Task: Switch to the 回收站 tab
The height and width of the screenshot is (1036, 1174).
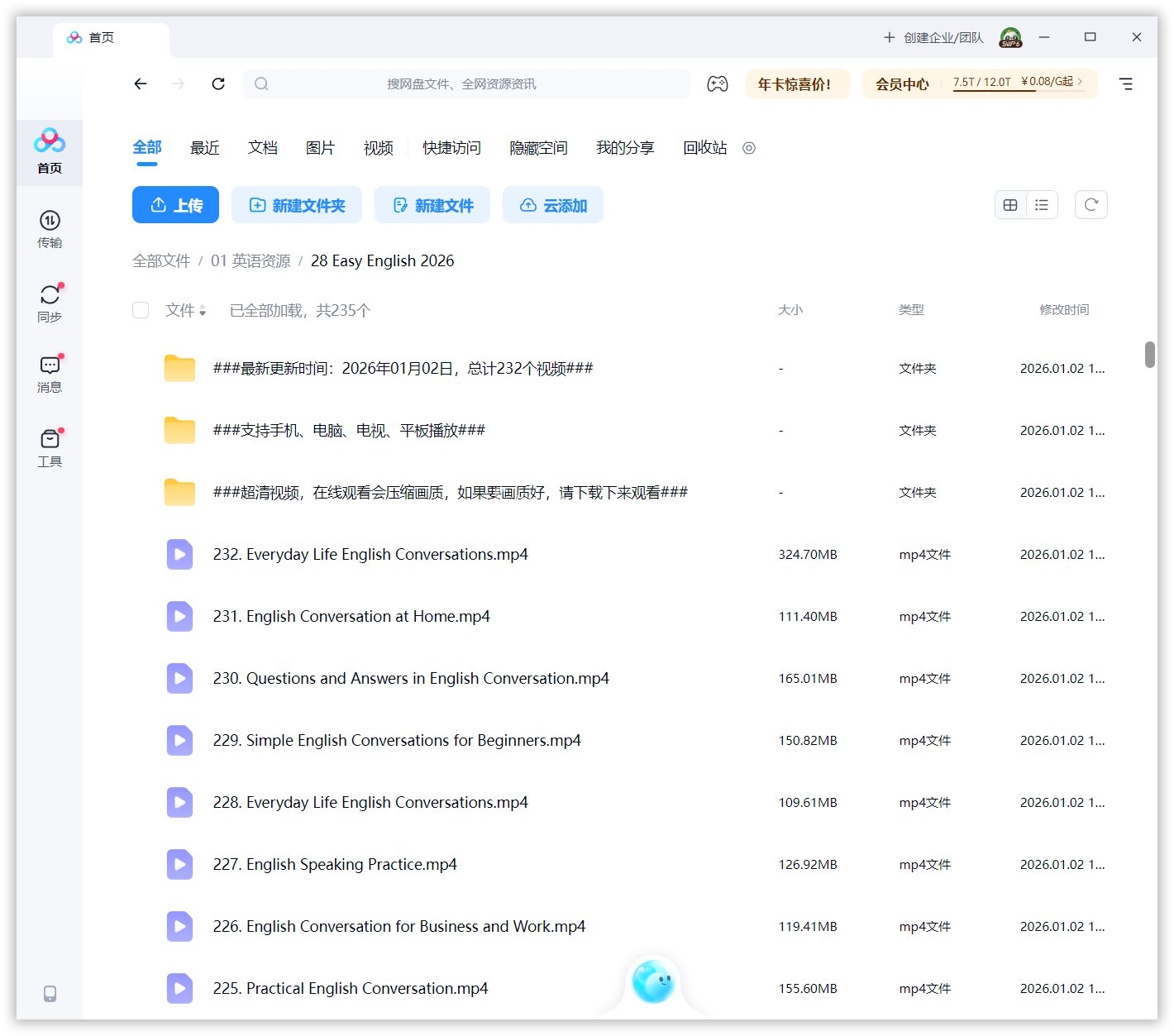Action: [704, 148]
